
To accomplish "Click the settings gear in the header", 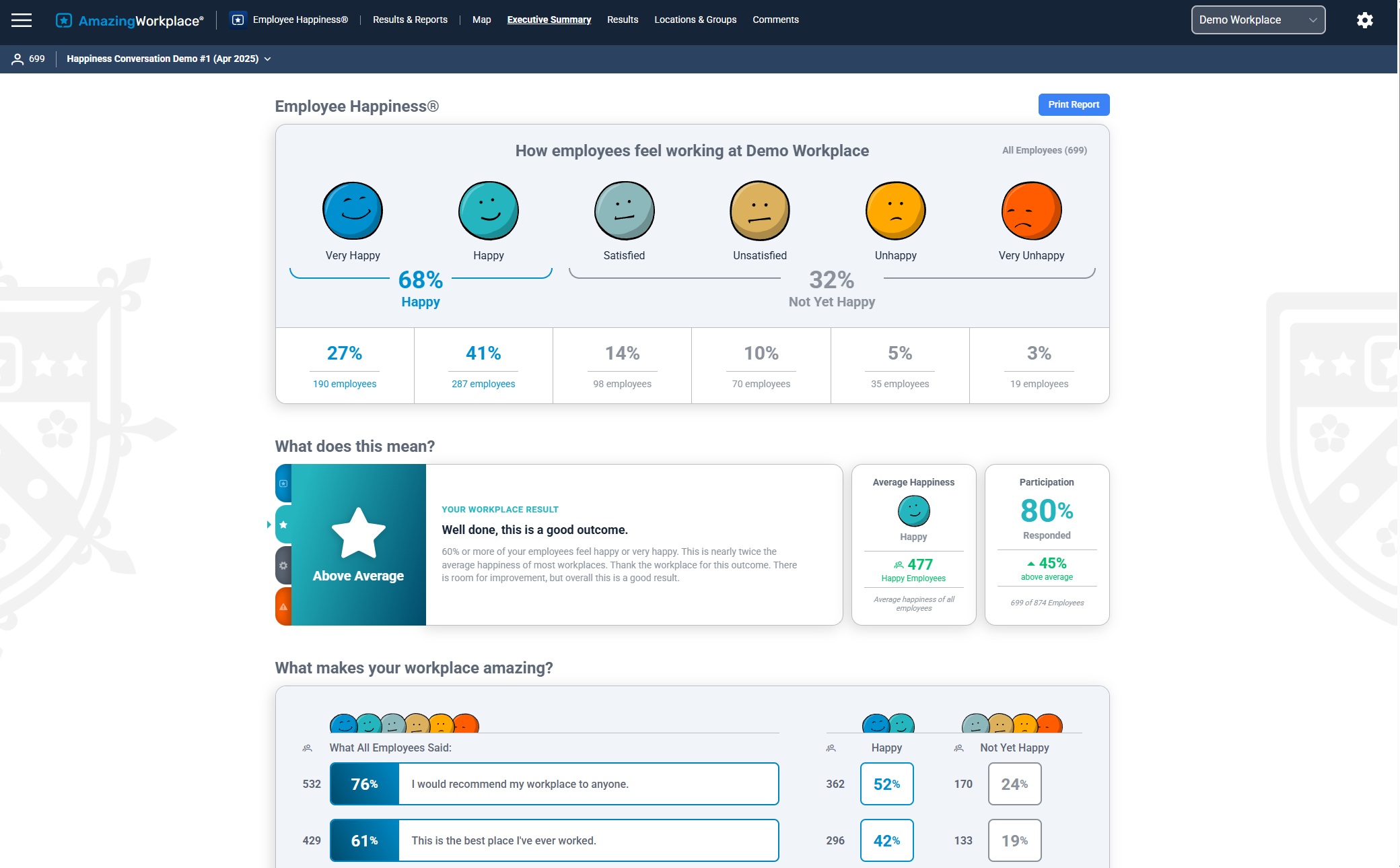I will 1364,20.
